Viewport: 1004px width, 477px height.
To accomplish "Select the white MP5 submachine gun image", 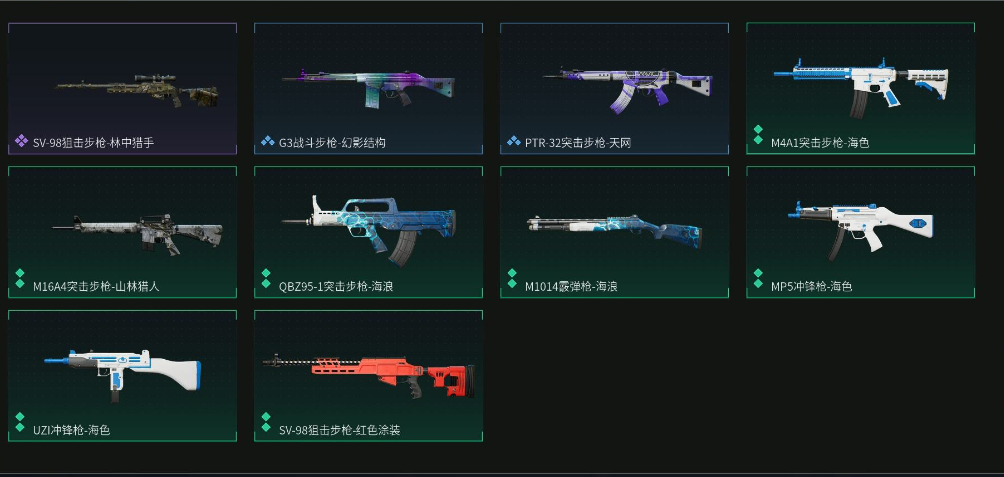I will click(861, 230).
